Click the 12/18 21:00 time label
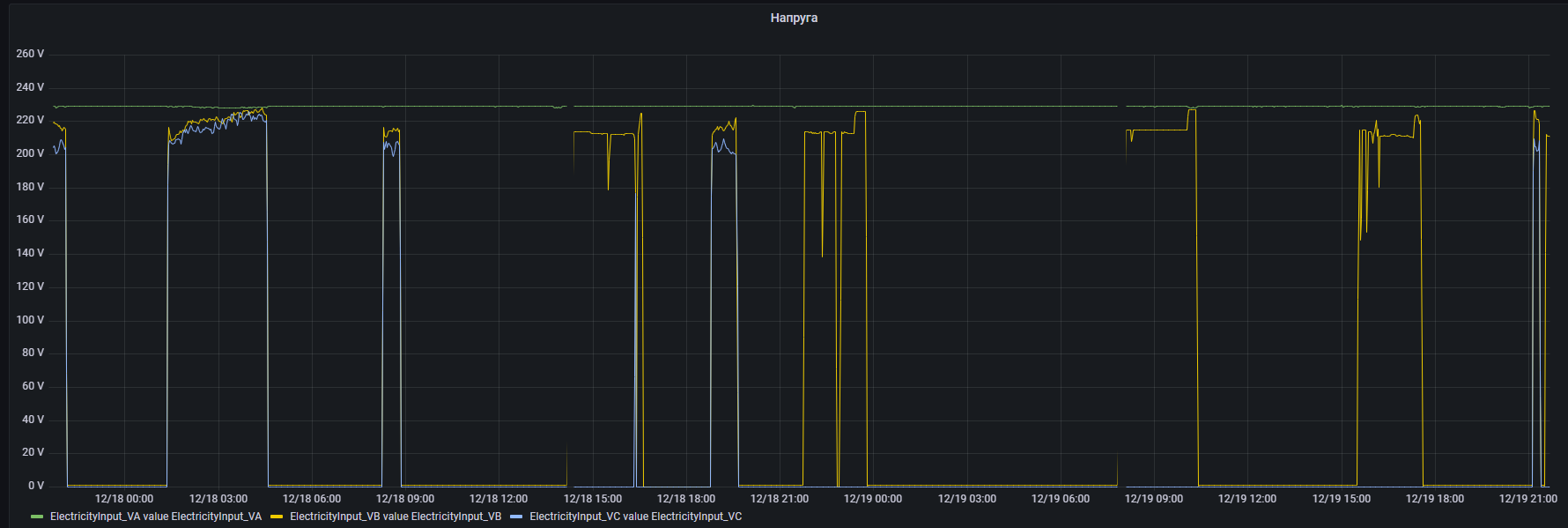Screen dimensions: 1568x528 (780, 499)
